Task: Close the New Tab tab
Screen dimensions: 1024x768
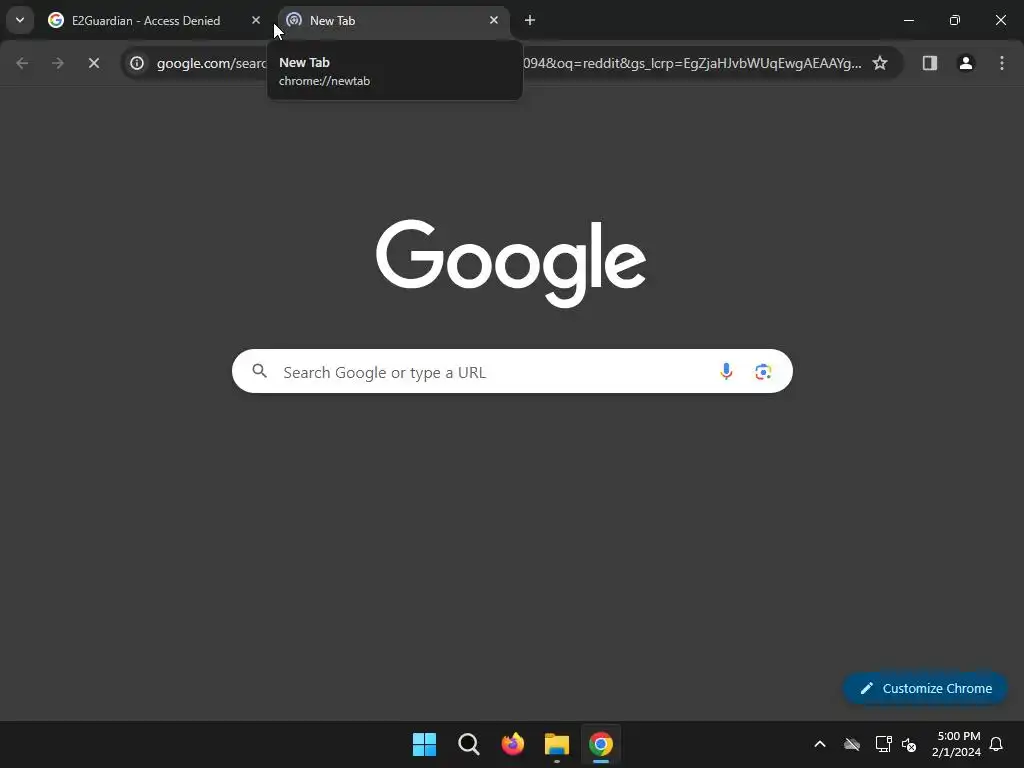Action: coord(494,20)
